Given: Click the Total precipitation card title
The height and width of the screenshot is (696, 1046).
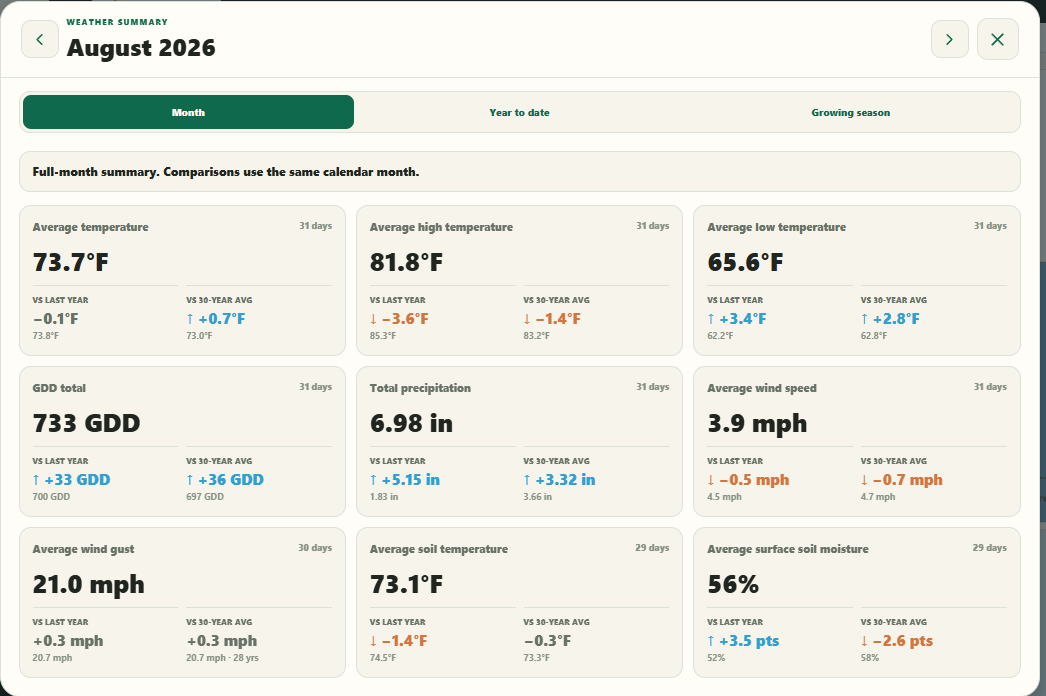Looking at the screenshot, I should coord(420,388).
